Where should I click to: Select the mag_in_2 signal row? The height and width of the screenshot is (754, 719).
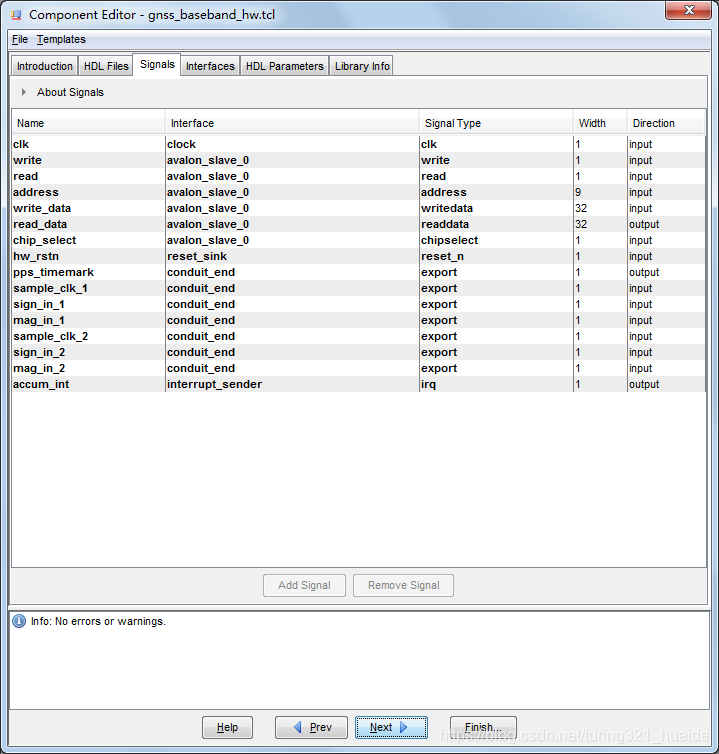(359, 368)
